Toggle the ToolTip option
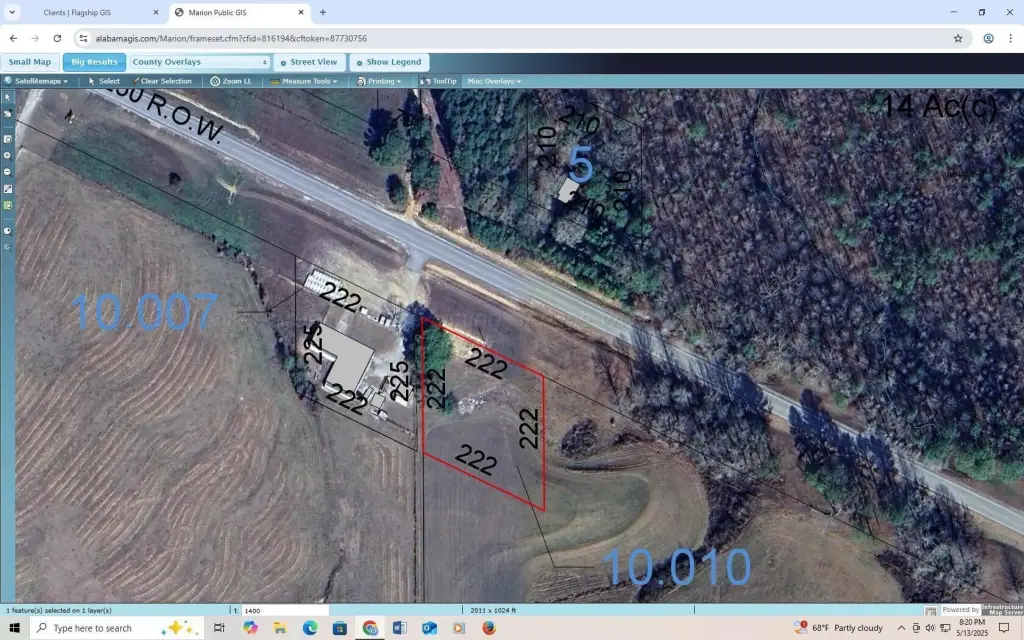The width and height of the screenshot is (1024, 640). click(x=439, y=81)
